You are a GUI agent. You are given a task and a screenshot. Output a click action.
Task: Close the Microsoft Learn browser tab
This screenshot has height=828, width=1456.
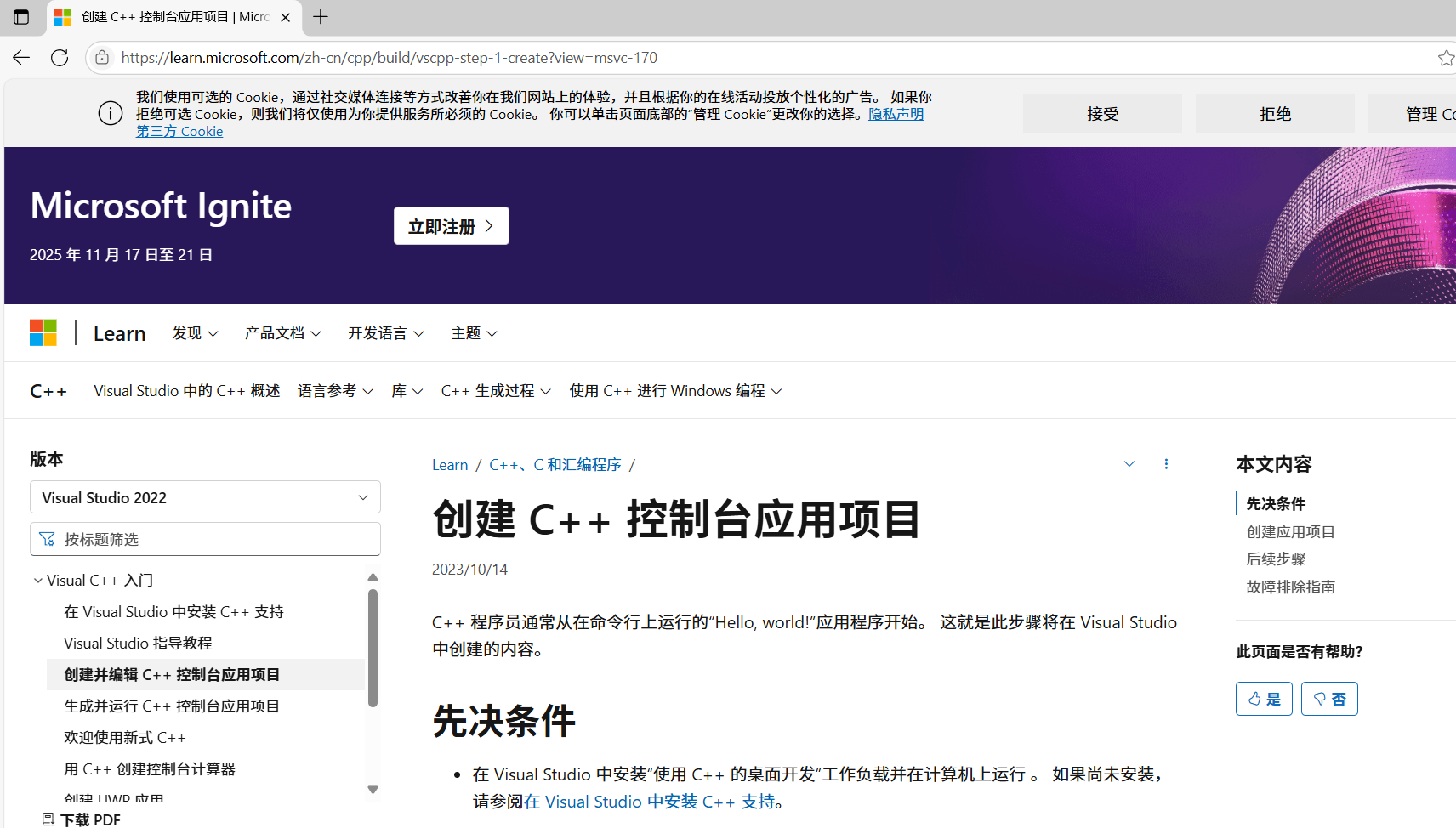(x=285, y=17)
